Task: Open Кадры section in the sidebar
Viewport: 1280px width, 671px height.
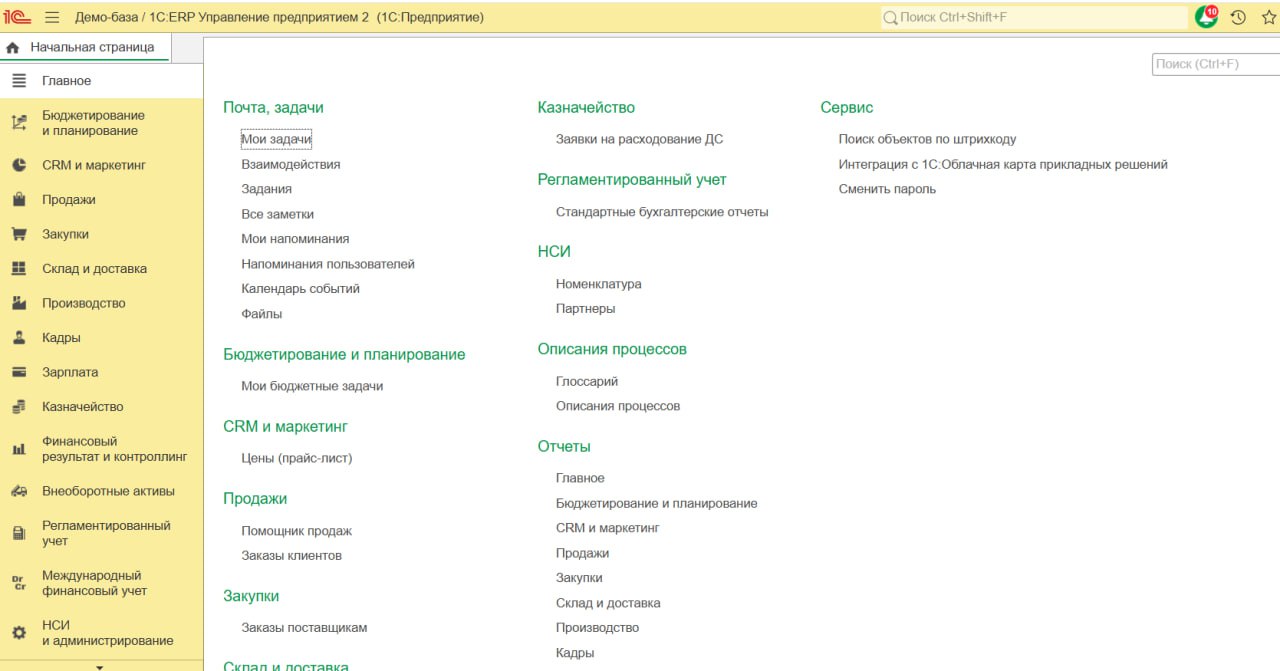Action: pos(61,338)
